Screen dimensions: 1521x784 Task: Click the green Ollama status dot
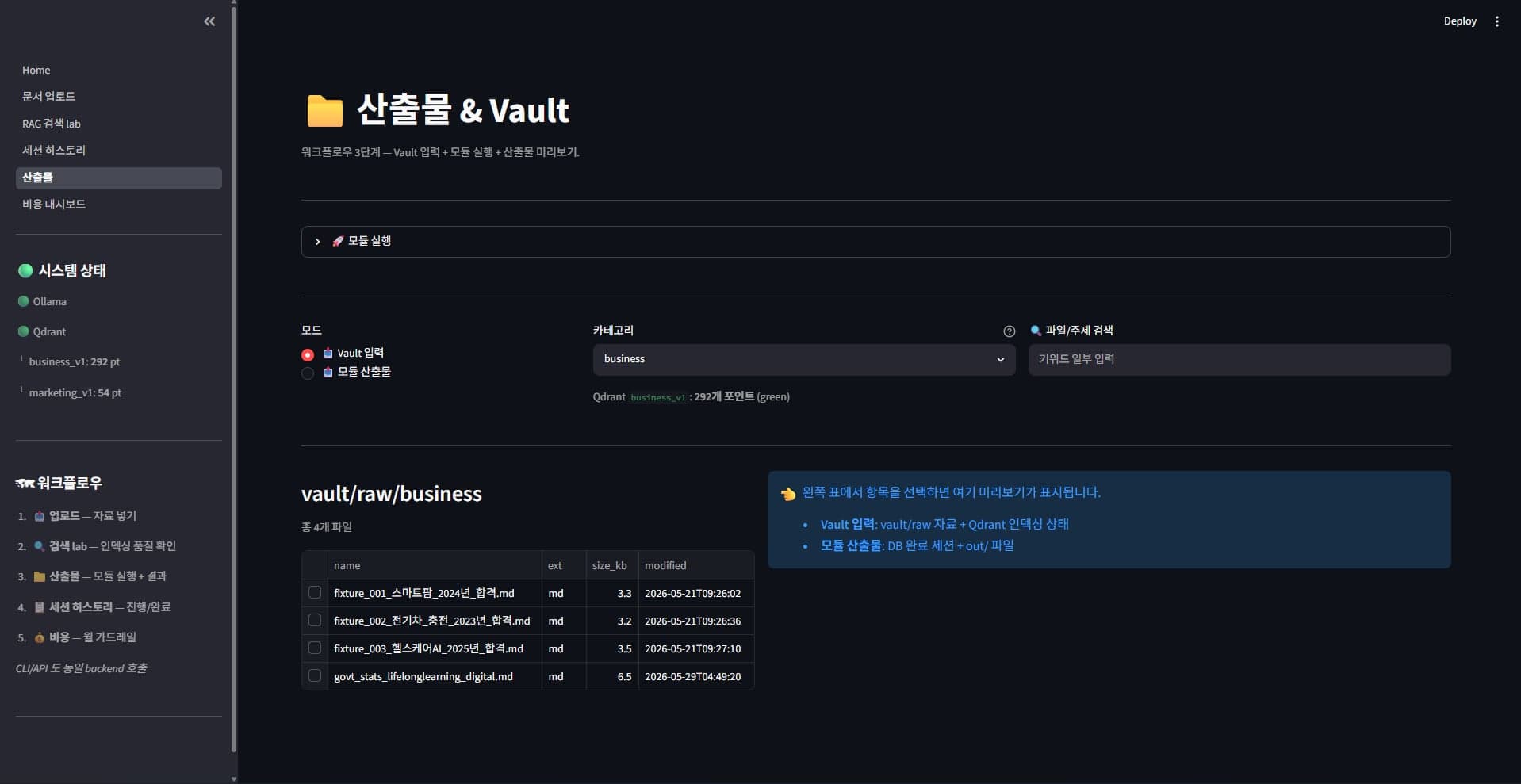24,301
